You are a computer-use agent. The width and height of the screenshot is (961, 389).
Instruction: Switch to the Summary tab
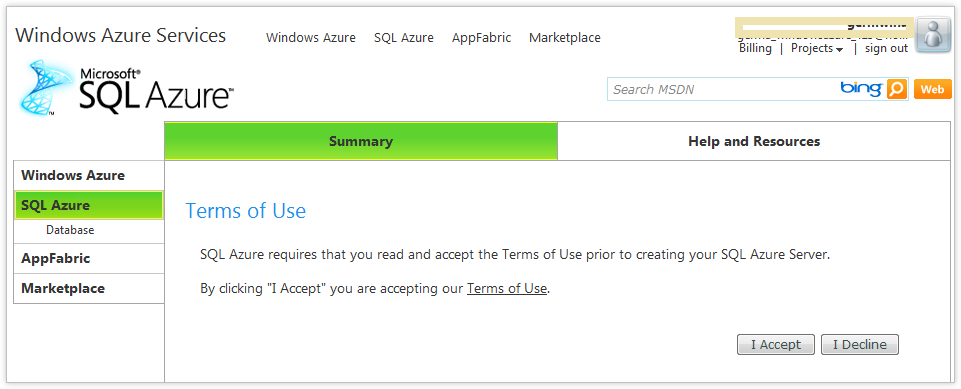tap(361, 142)
